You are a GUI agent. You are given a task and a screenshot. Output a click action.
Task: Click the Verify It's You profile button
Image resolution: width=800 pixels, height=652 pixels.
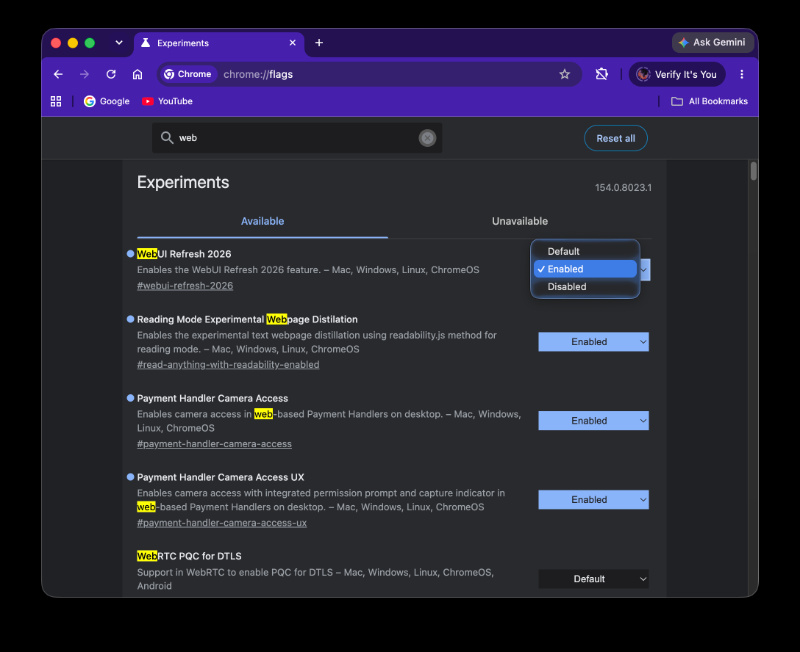[x=677, y=74]
